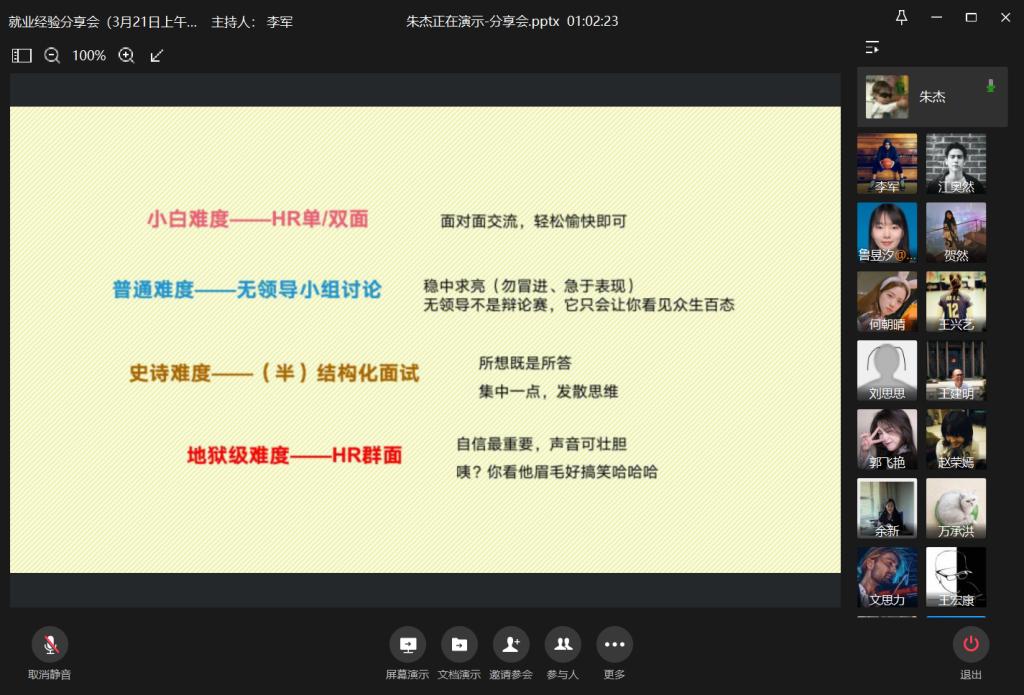Click the 100% zoom level indicator
This screenshot has width=1024, height=695.
coord(89,56)
